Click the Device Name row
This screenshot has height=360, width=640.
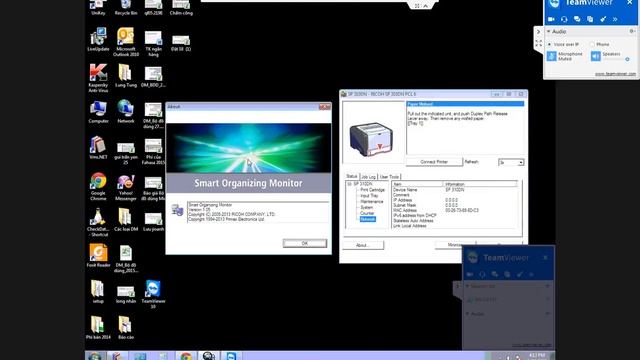(x=455, y=190)
